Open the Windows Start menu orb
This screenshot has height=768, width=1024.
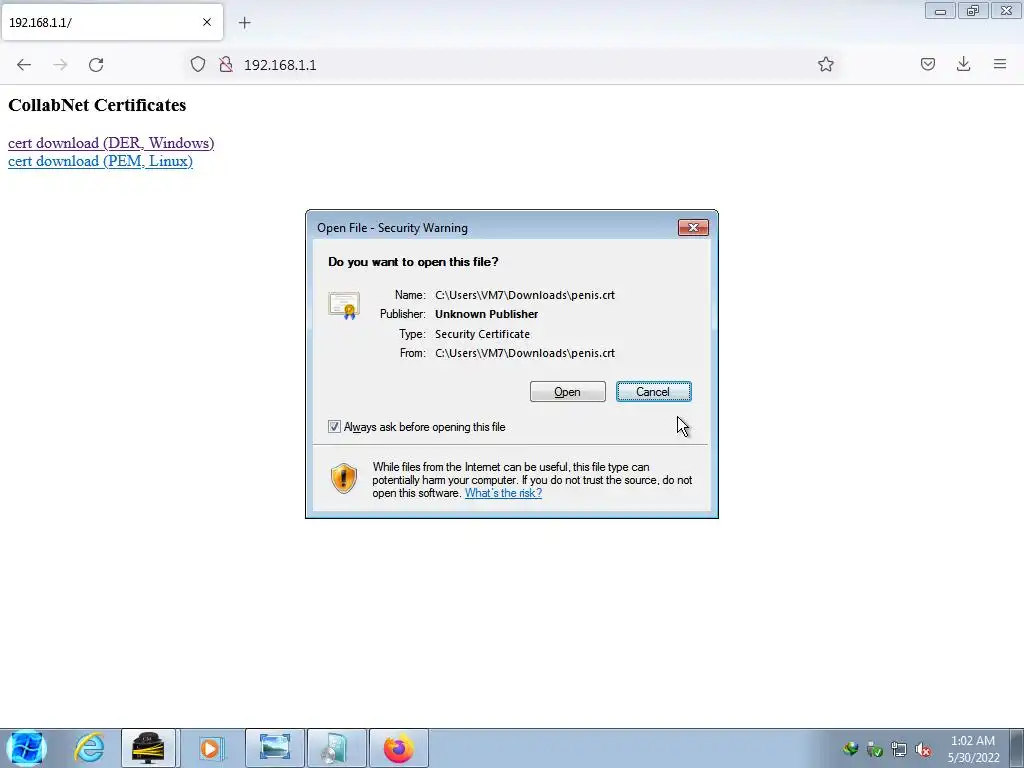26,748
